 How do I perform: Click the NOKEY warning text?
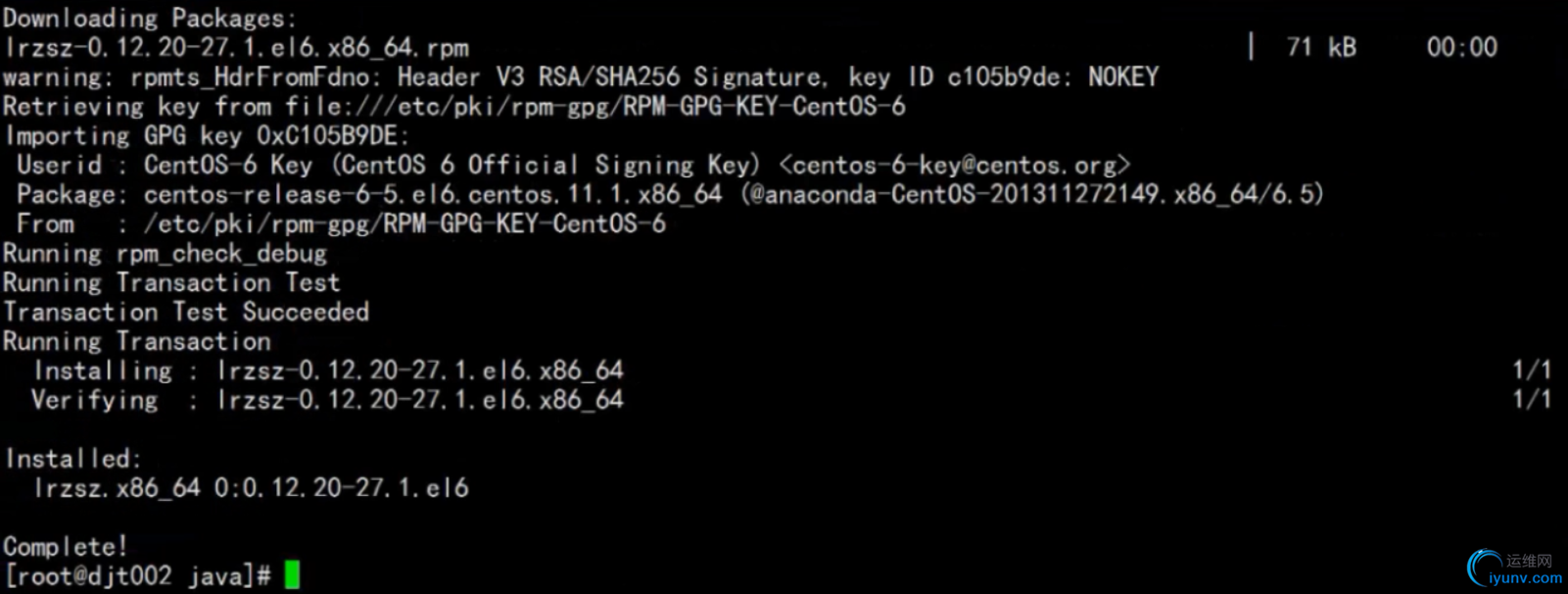pos(1123,76)
